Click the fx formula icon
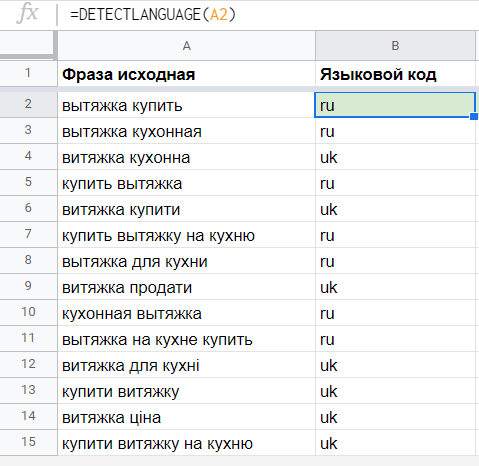Viewport: 479px width, 466px height. (x=27, y=14)
